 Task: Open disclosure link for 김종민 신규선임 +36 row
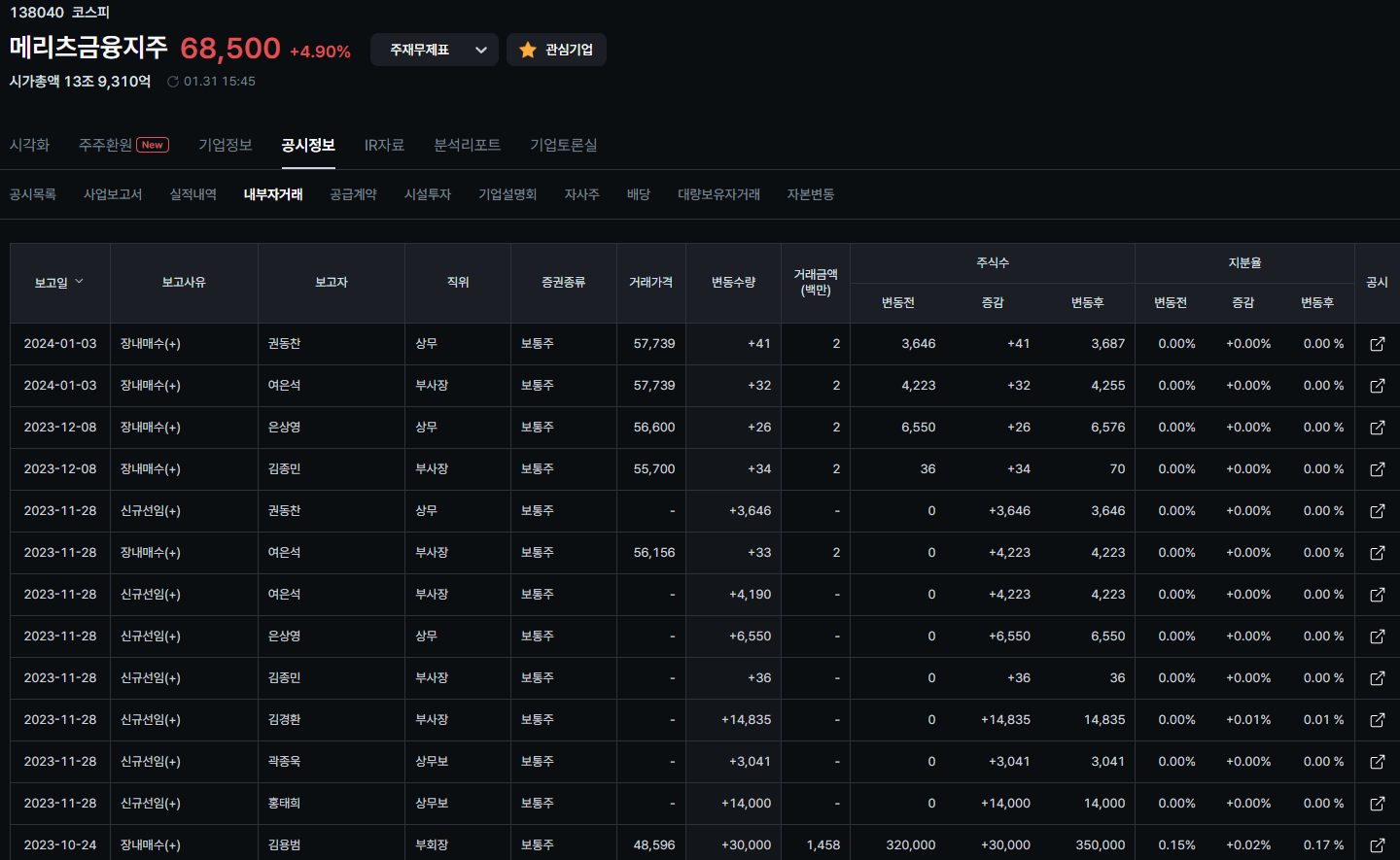coord(1377,678)
